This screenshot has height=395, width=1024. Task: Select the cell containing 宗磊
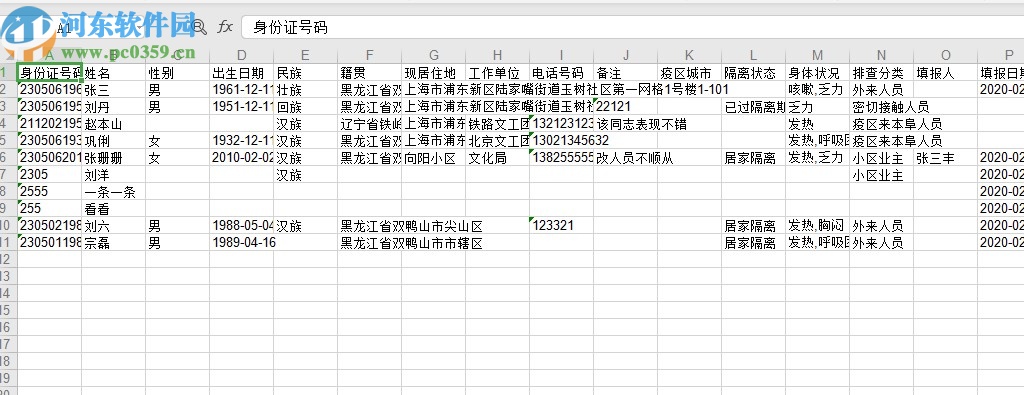114,243
